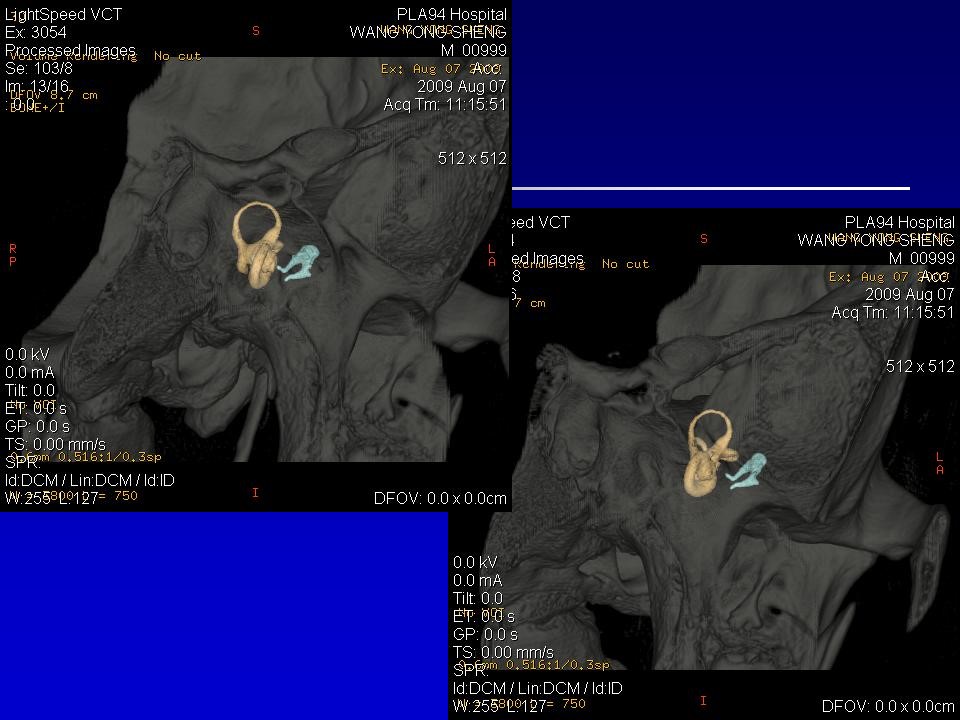Select "TS: 0.00 mm/s" in the upper-left scan

(x=55, y=444)
